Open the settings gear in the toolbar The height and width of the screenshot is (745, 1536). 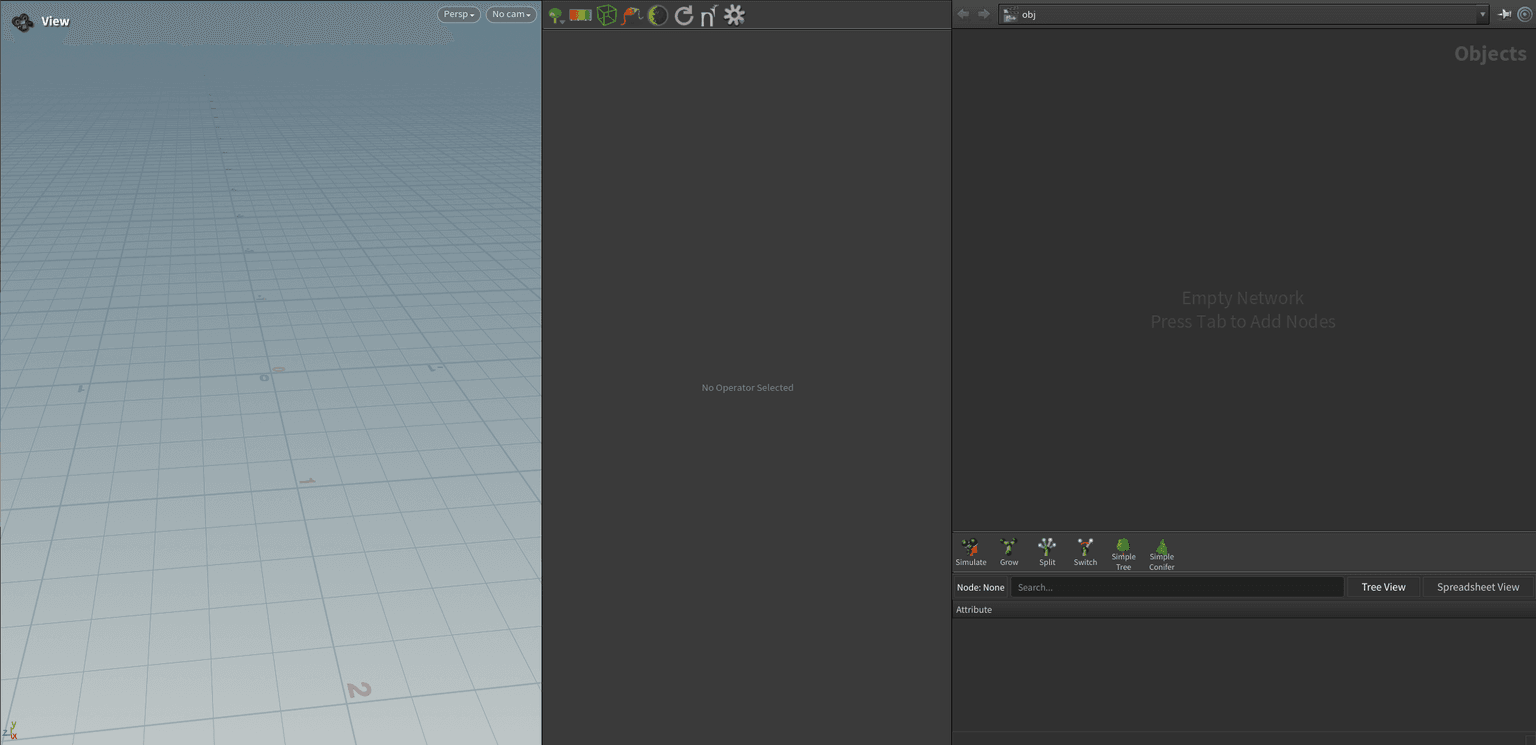(734, 15)
